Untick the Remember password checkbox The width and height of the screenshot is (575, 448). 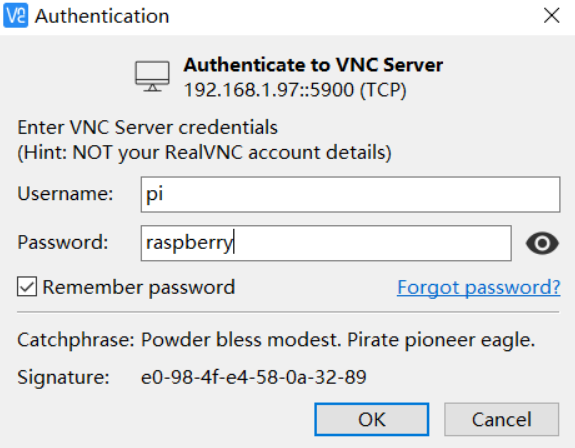pyautogui.click(x=27, y=286)
